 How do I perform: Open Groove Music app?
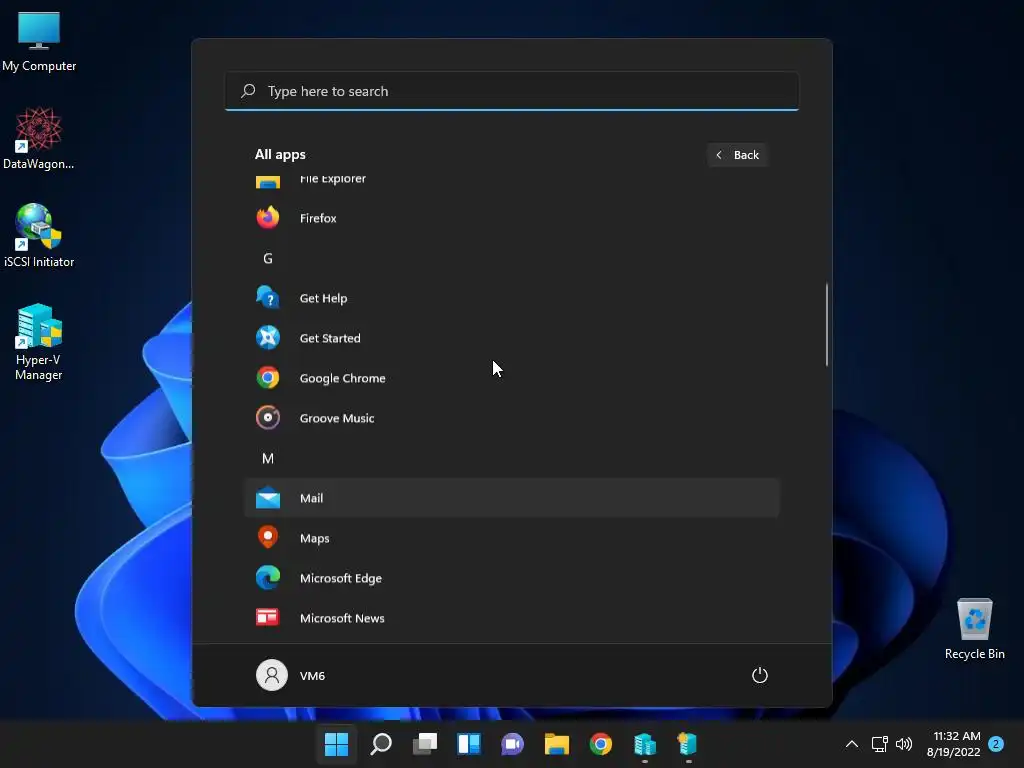coord(511,418)
